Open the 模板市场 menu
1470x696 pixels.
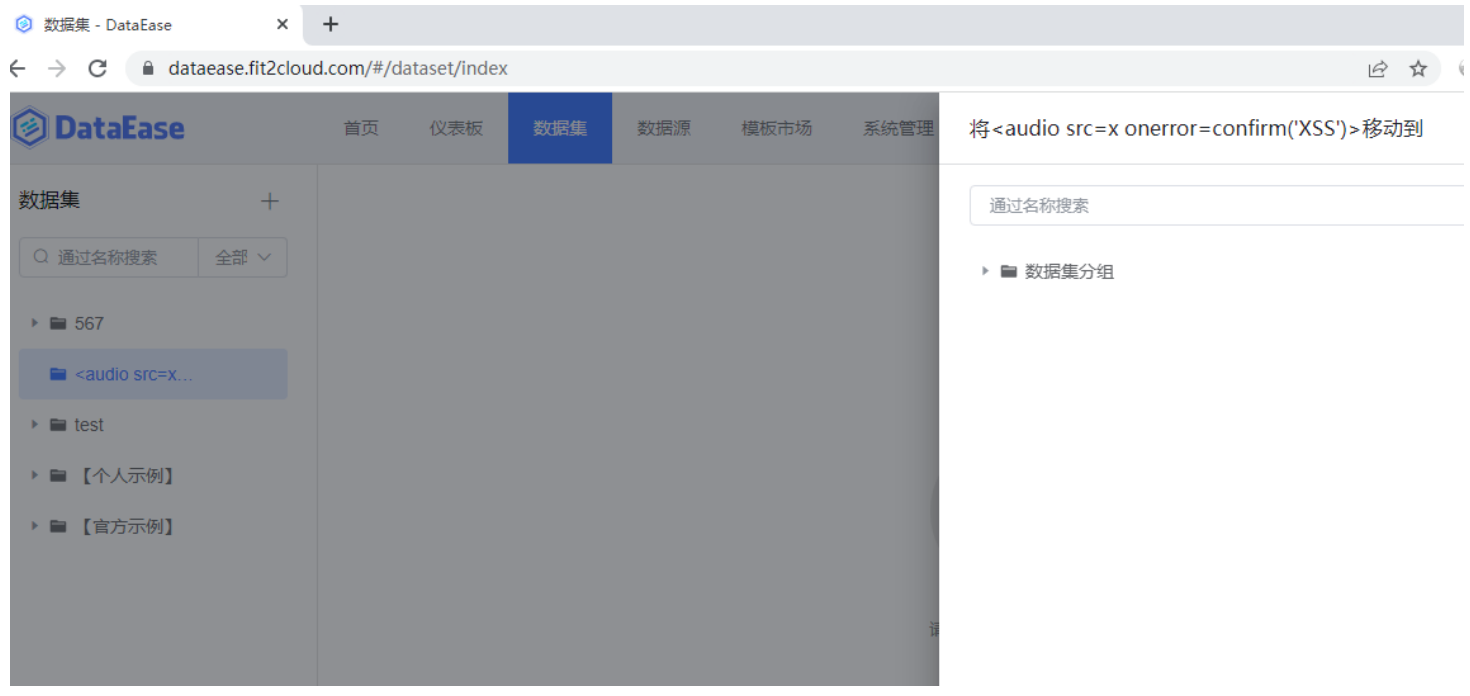coord(777,128)
